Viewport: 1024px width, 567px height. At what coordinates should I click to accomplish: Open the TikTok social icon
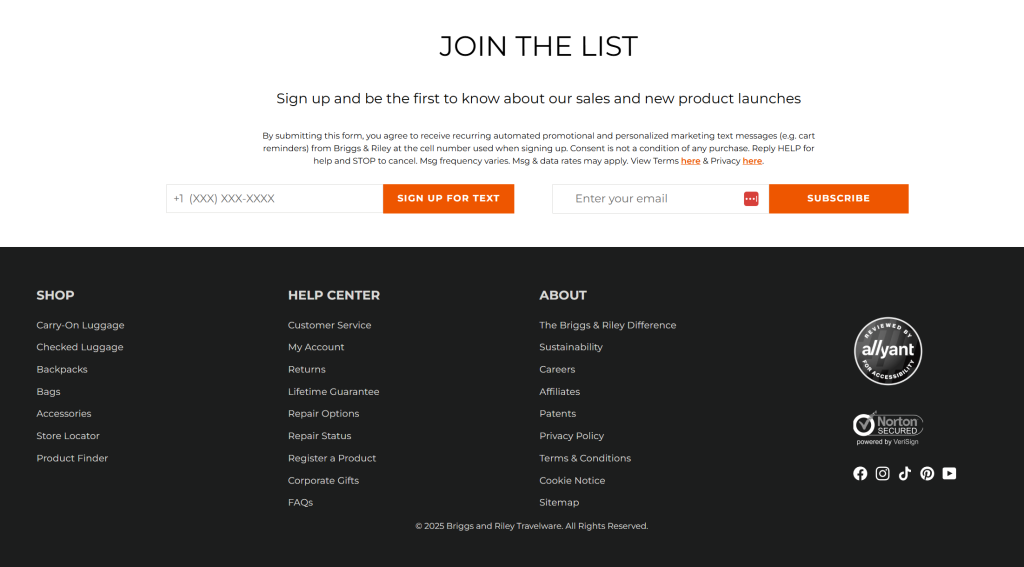tap(905, 474)
